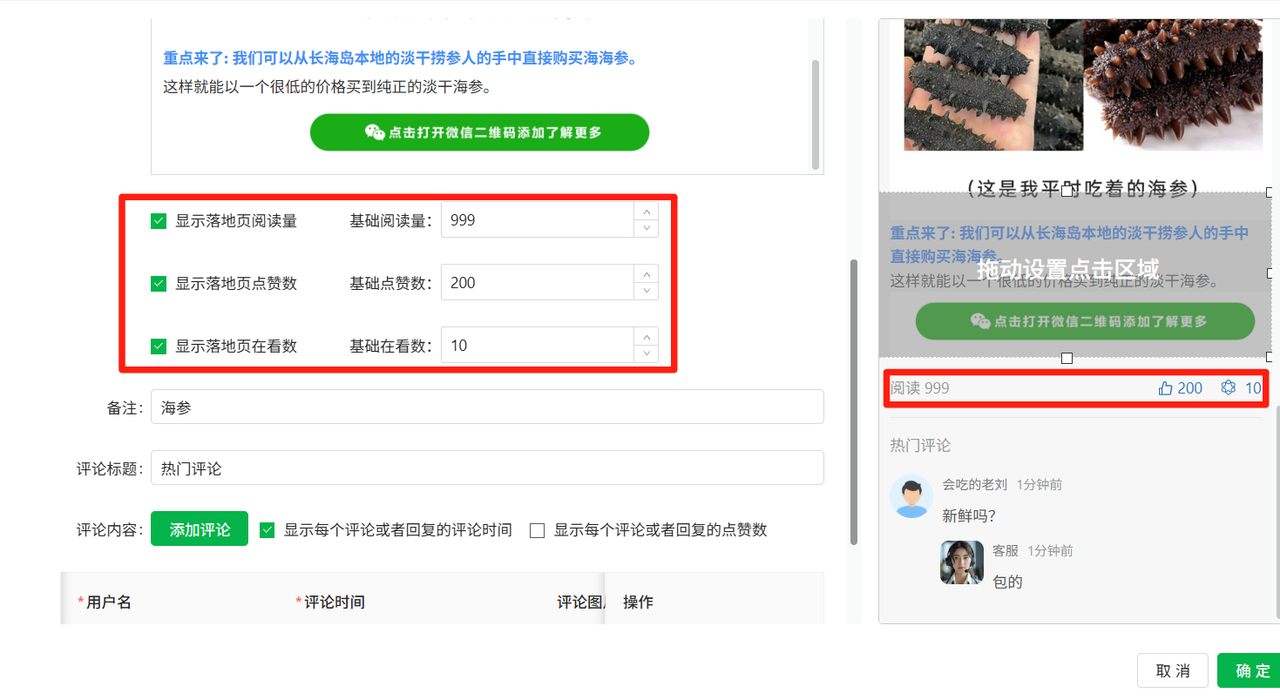
Task: Increase 基础在看数 with the up arrow
Action: pos(646,337)
